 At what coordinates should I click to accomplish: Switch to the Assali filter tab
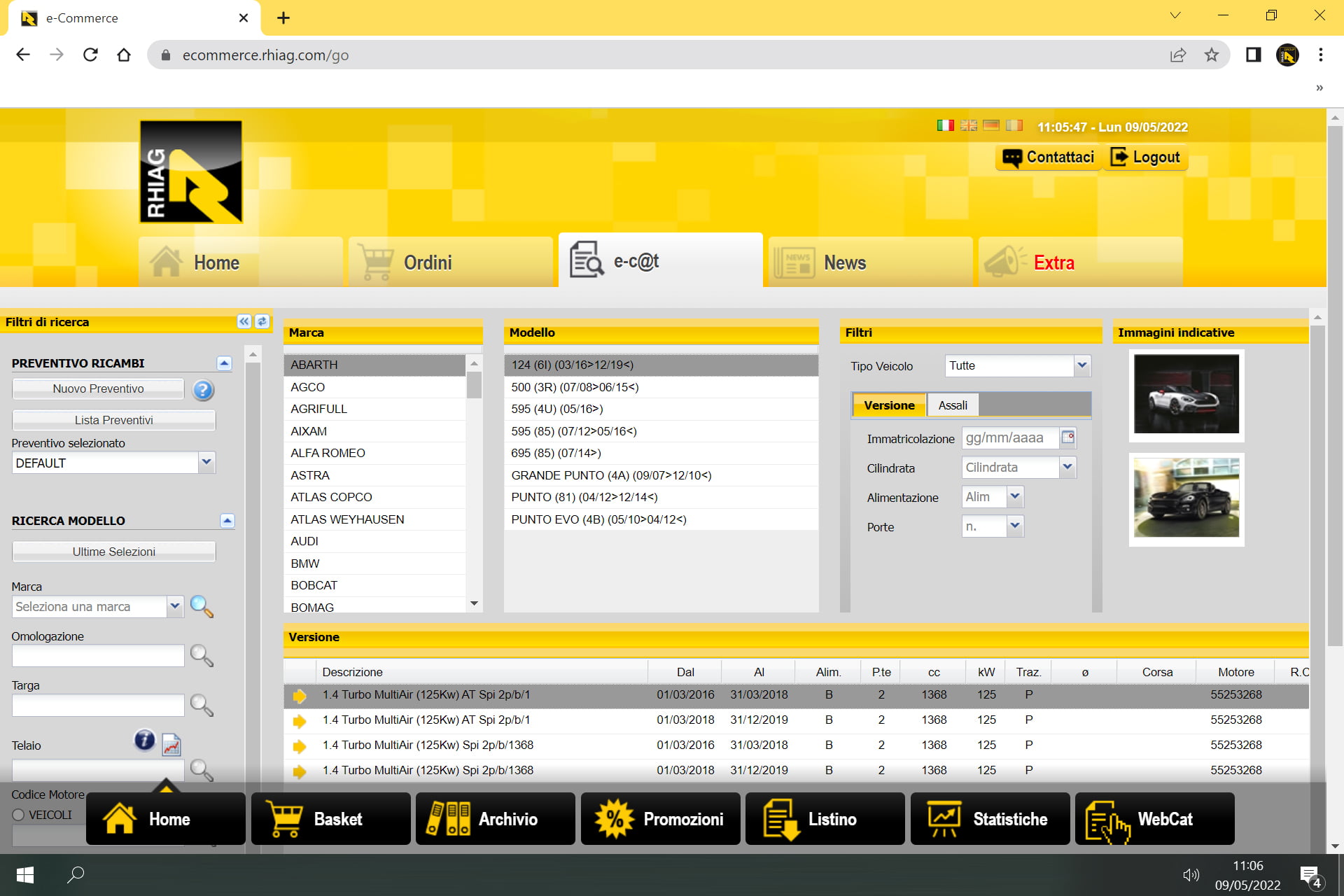(x=953, y=405)
